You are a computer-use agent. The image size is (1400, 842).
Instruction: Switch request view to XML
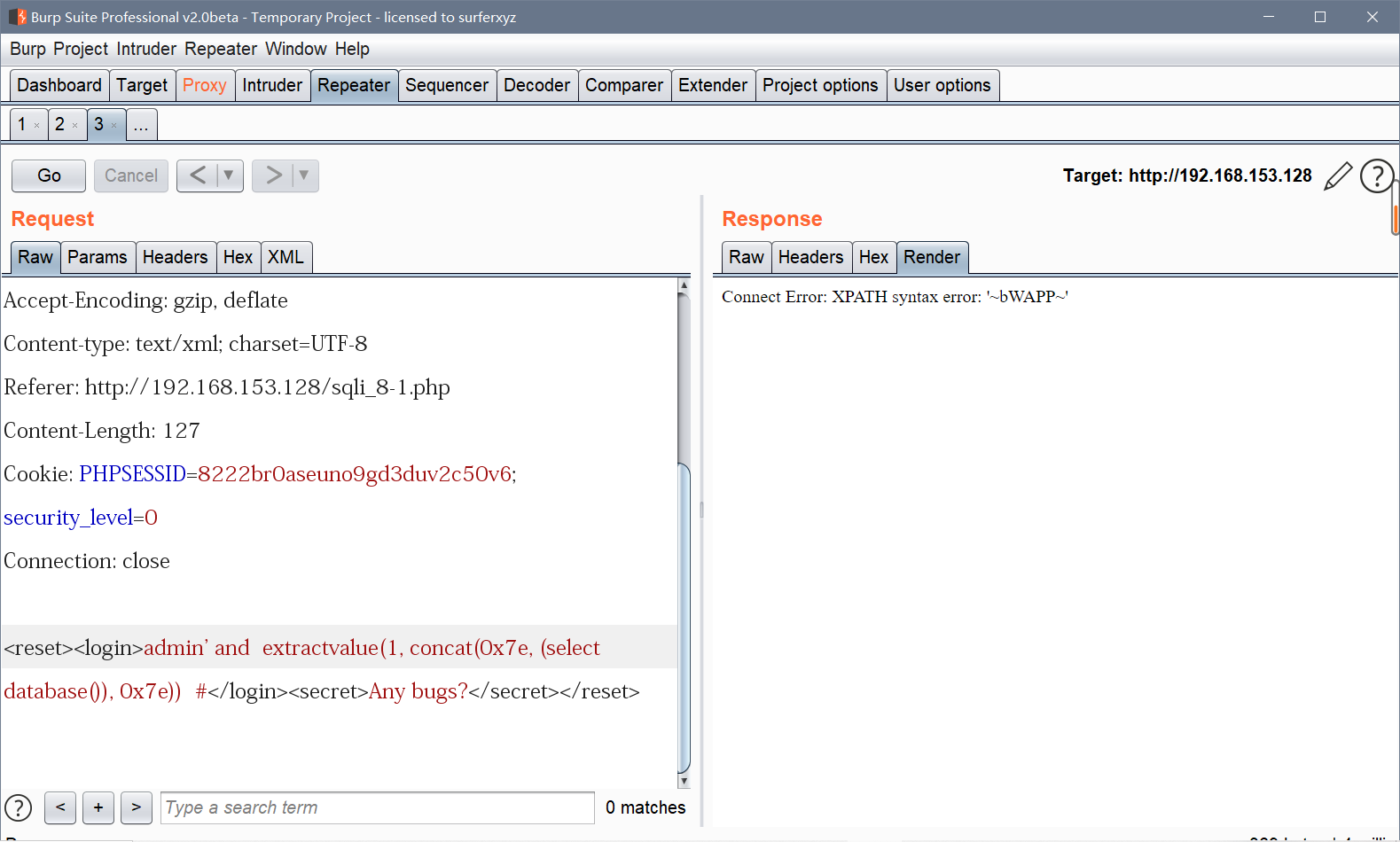[x=285, y=257]
